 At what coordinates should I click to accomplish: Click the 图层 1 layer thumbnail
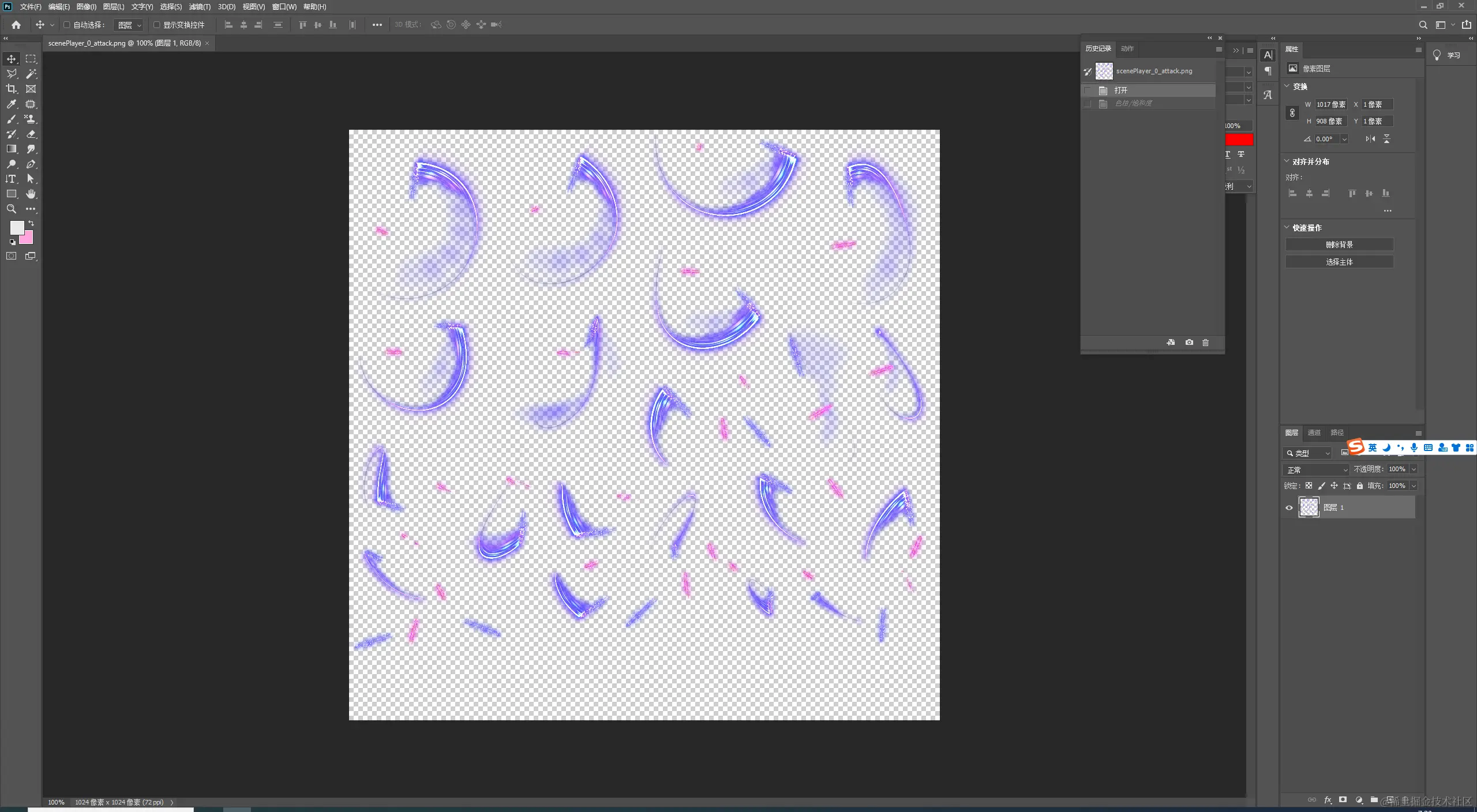(x=1309, y=507)
